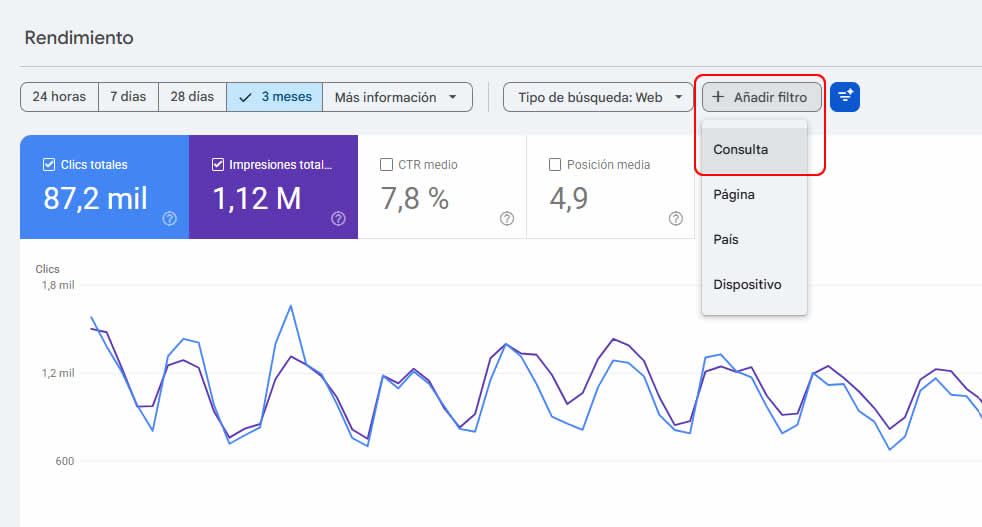Choose País from the filter menu
982x527 pixels.
click(754, 239)
